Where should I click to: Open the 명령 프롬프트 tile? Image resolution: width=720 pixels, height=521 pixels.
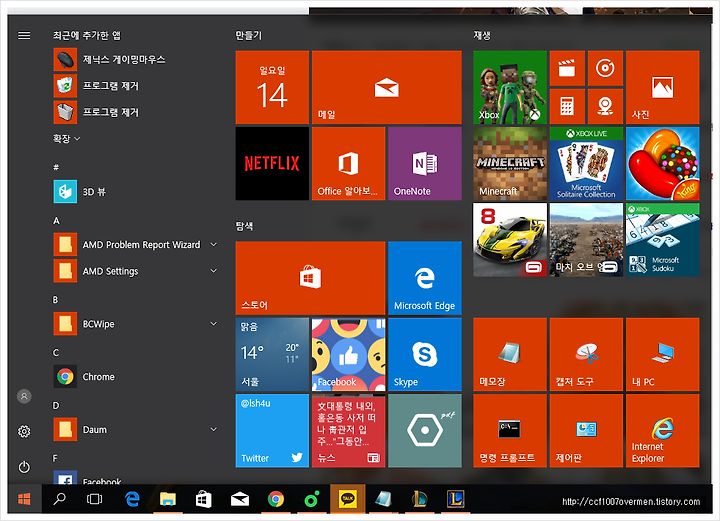coord(510,431)
